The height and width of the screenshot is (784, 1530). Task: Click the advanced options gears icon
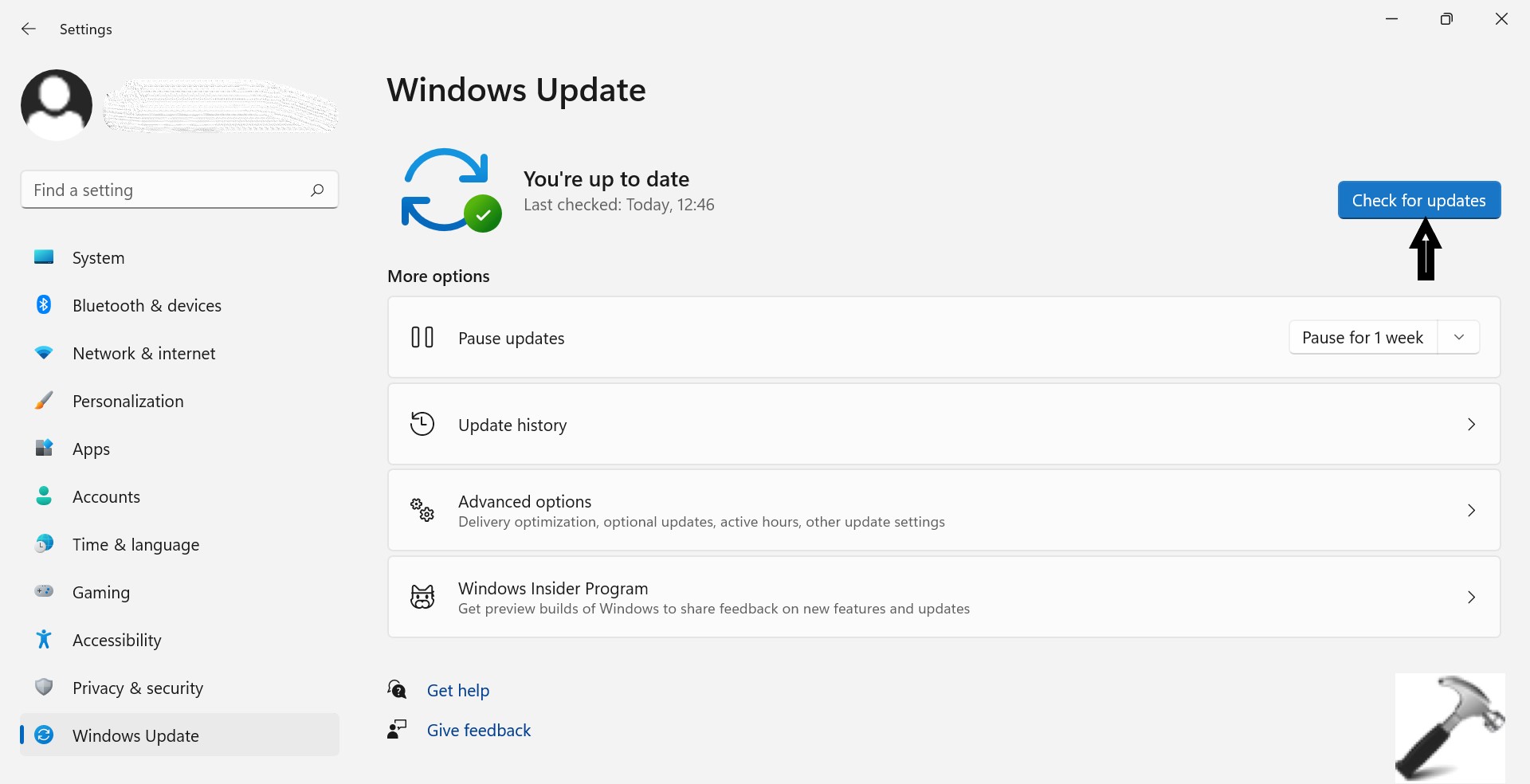tap(422, 510)
